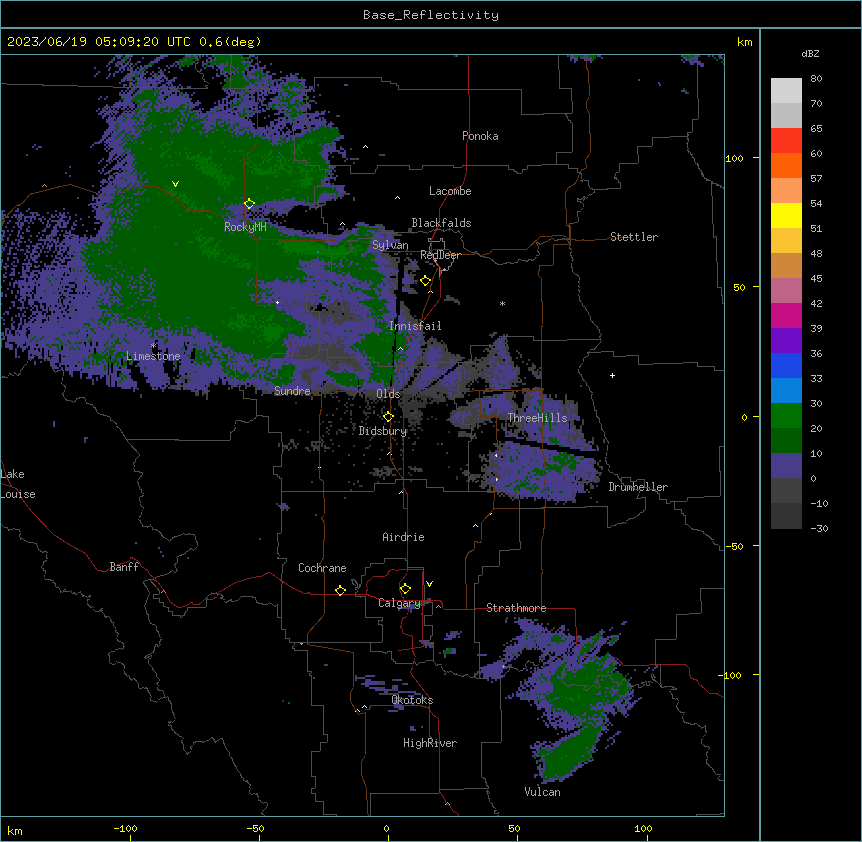Click the Drumheller city label

coord(638,487)
